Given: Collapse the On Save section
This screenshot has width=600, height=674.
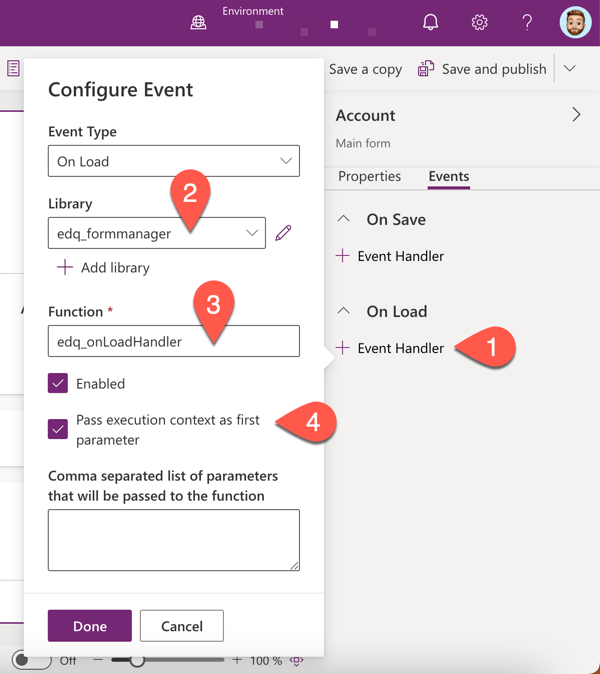Looking at the screenshot, I should point(344,219).
